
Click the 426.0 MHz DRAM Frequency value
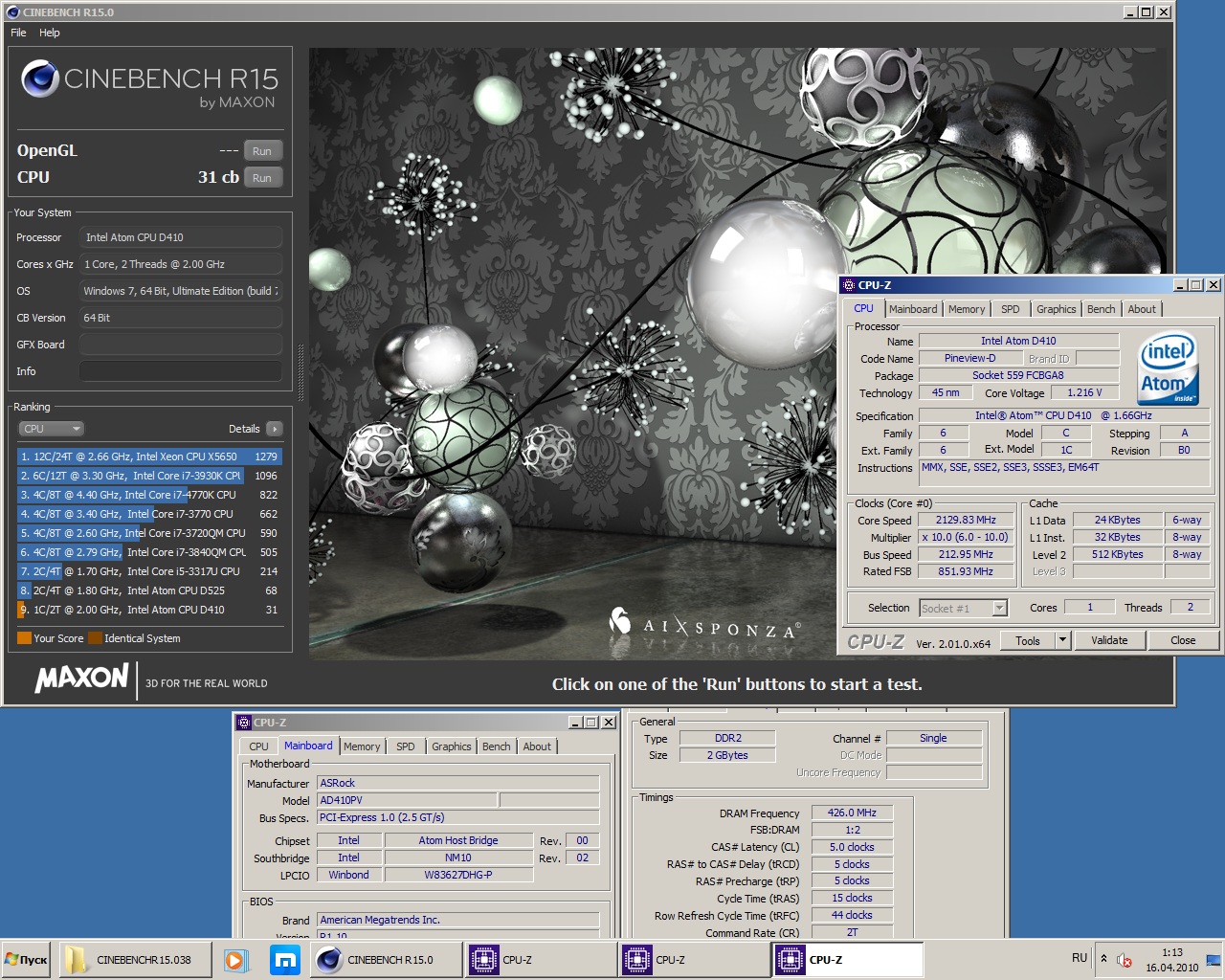852,813
